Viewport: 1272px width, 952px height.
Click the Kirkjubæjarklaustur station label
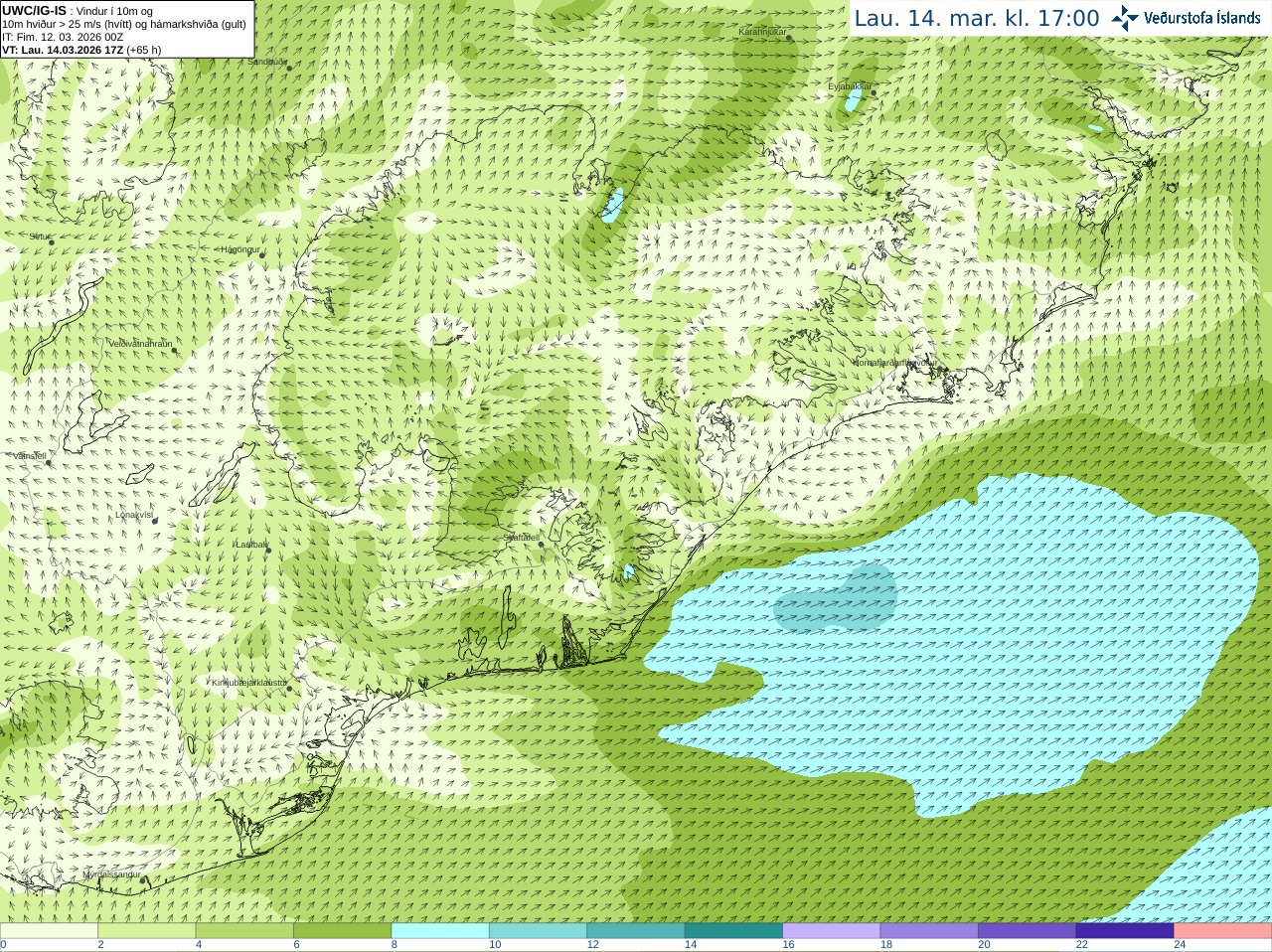[x=248, y=683]
